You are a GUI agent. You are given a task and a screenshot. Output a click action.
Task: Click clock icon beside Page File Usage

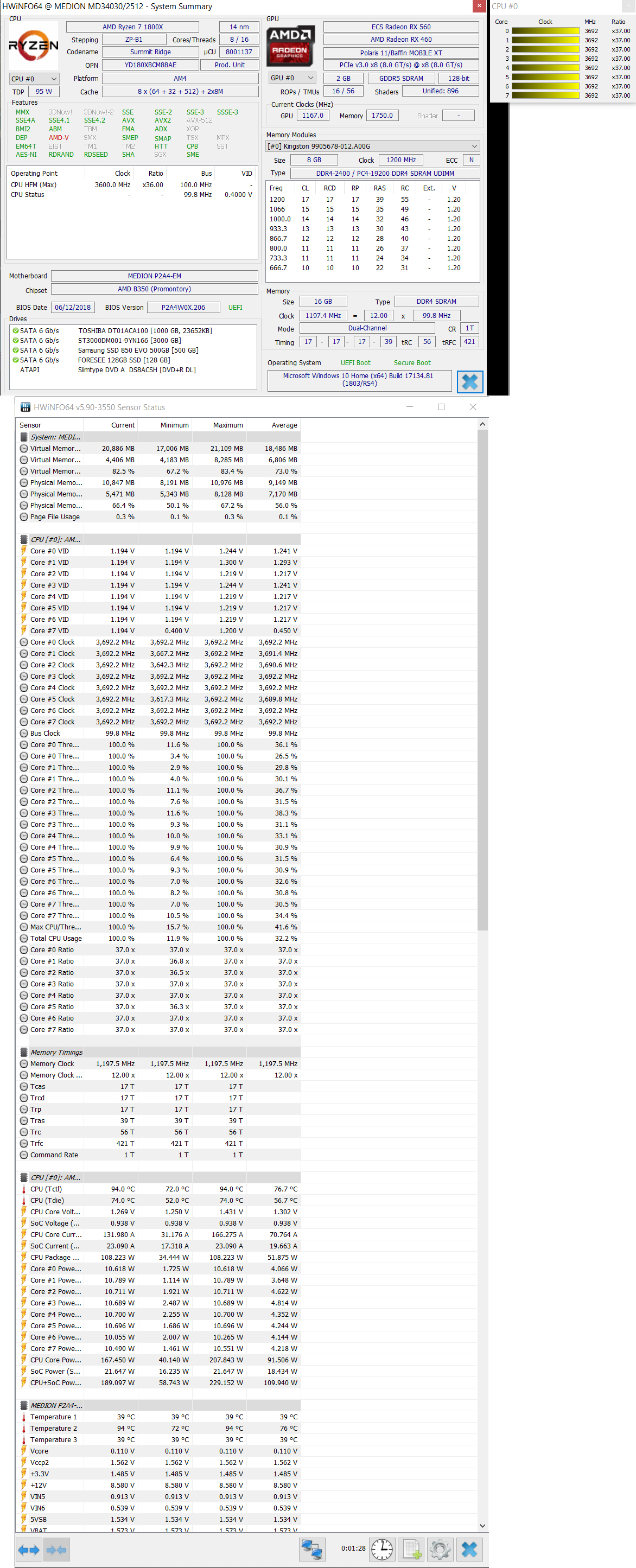point(24,517)
